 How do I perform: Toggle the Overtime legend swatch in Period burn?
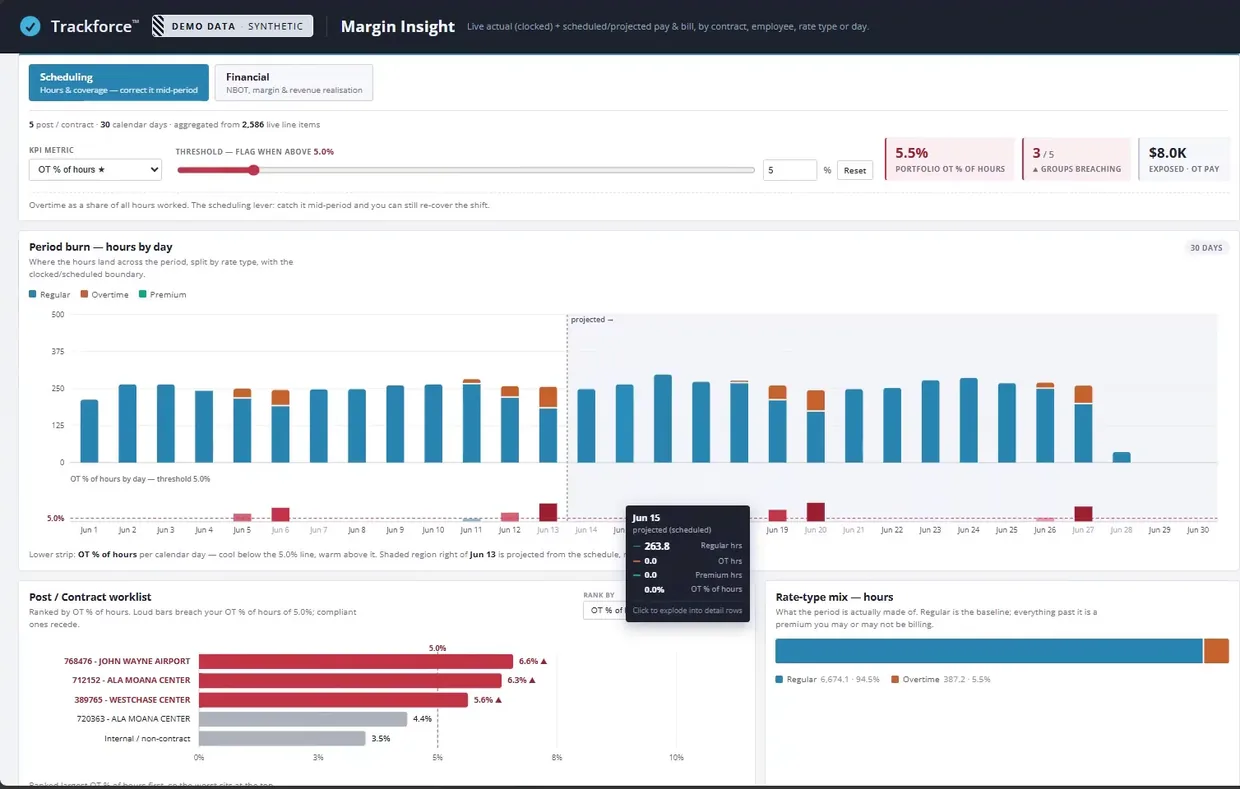coord(85,295)
